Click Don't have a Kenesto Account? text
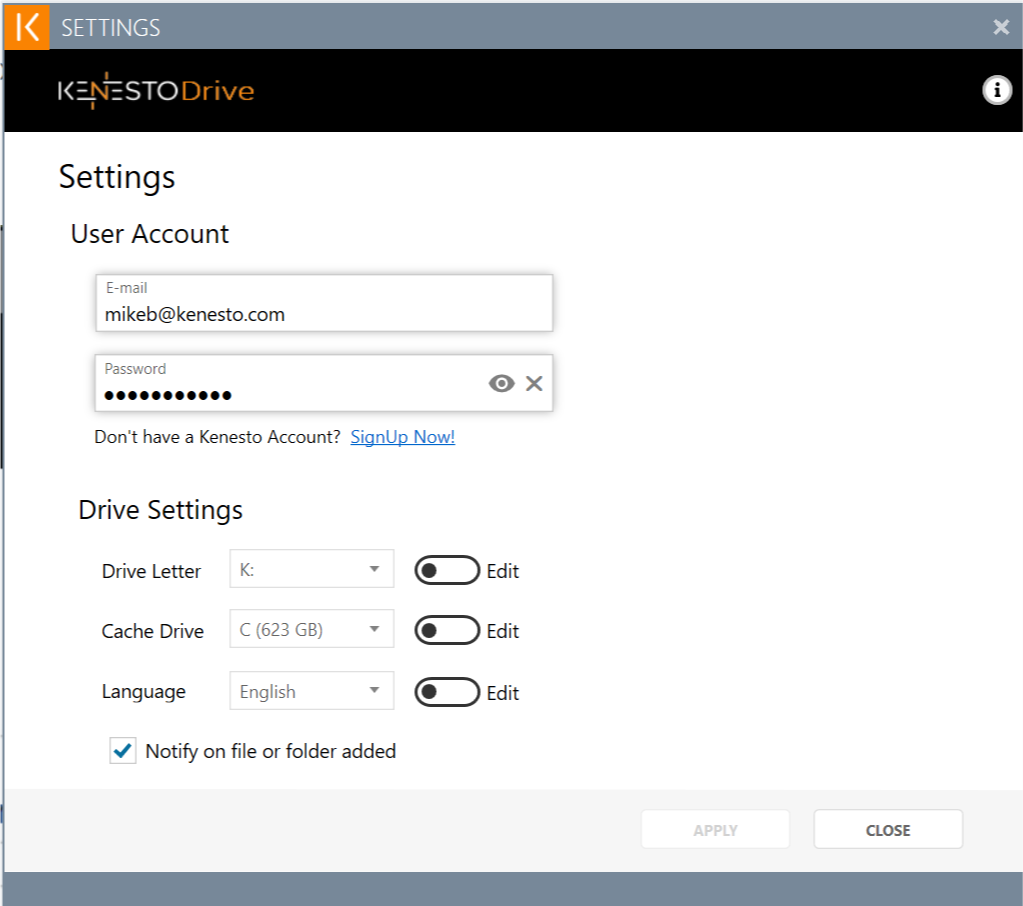1023x906 pixels. coord(217,437)
